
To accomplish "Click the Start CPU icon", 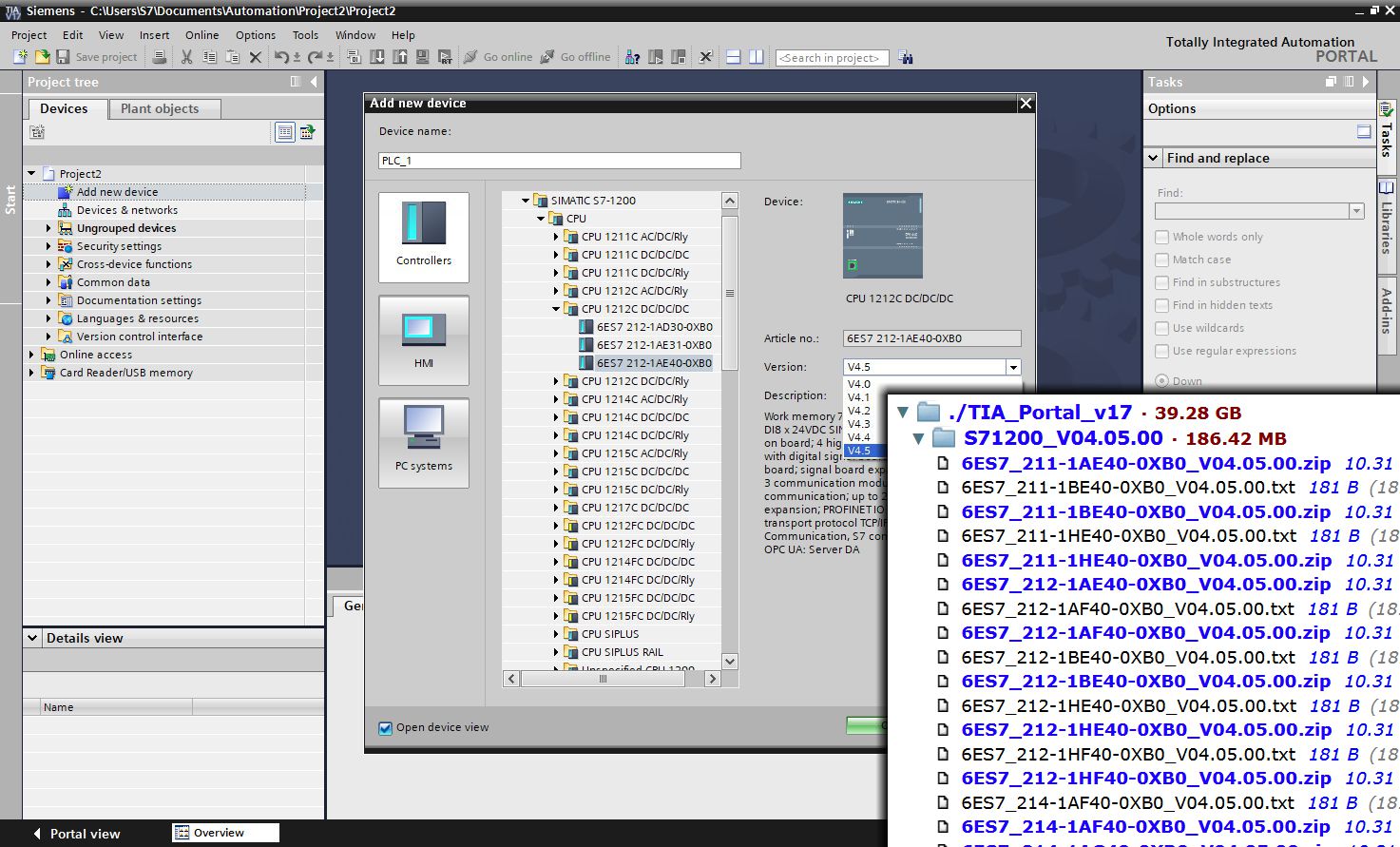I will (x=656, y=57).
